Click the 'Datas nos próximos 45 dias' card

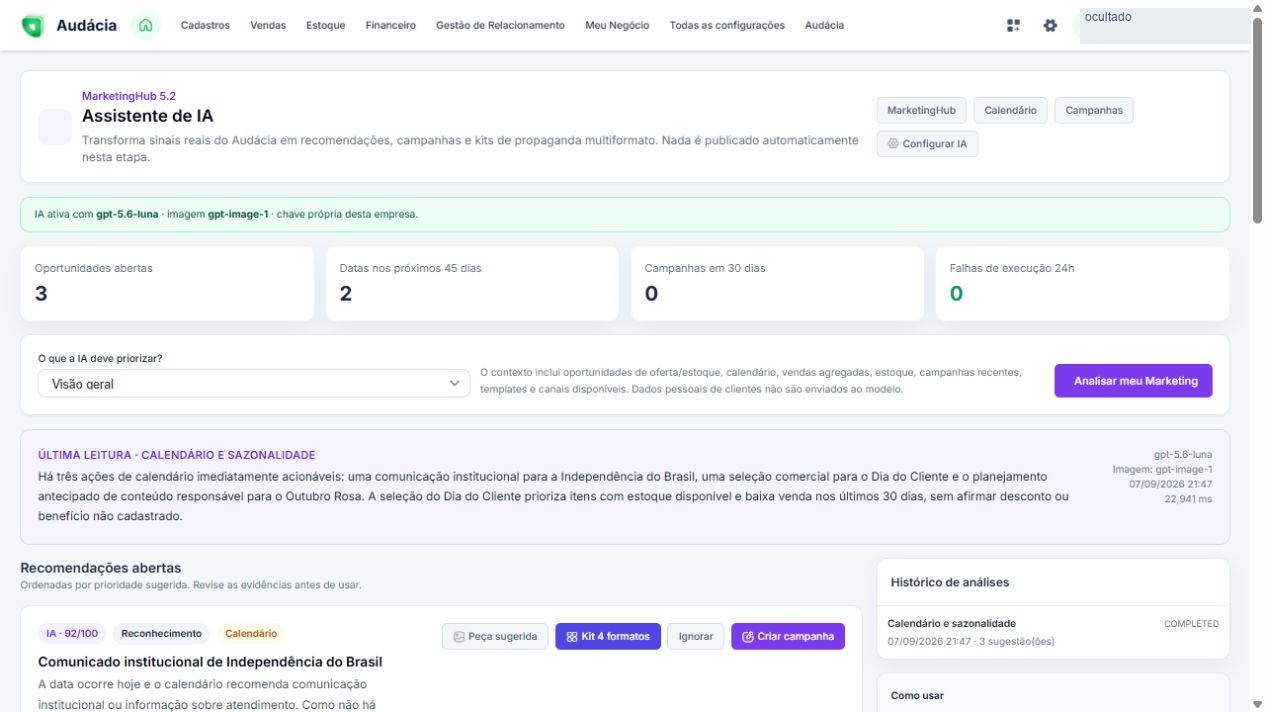click(x=472, y=283)
